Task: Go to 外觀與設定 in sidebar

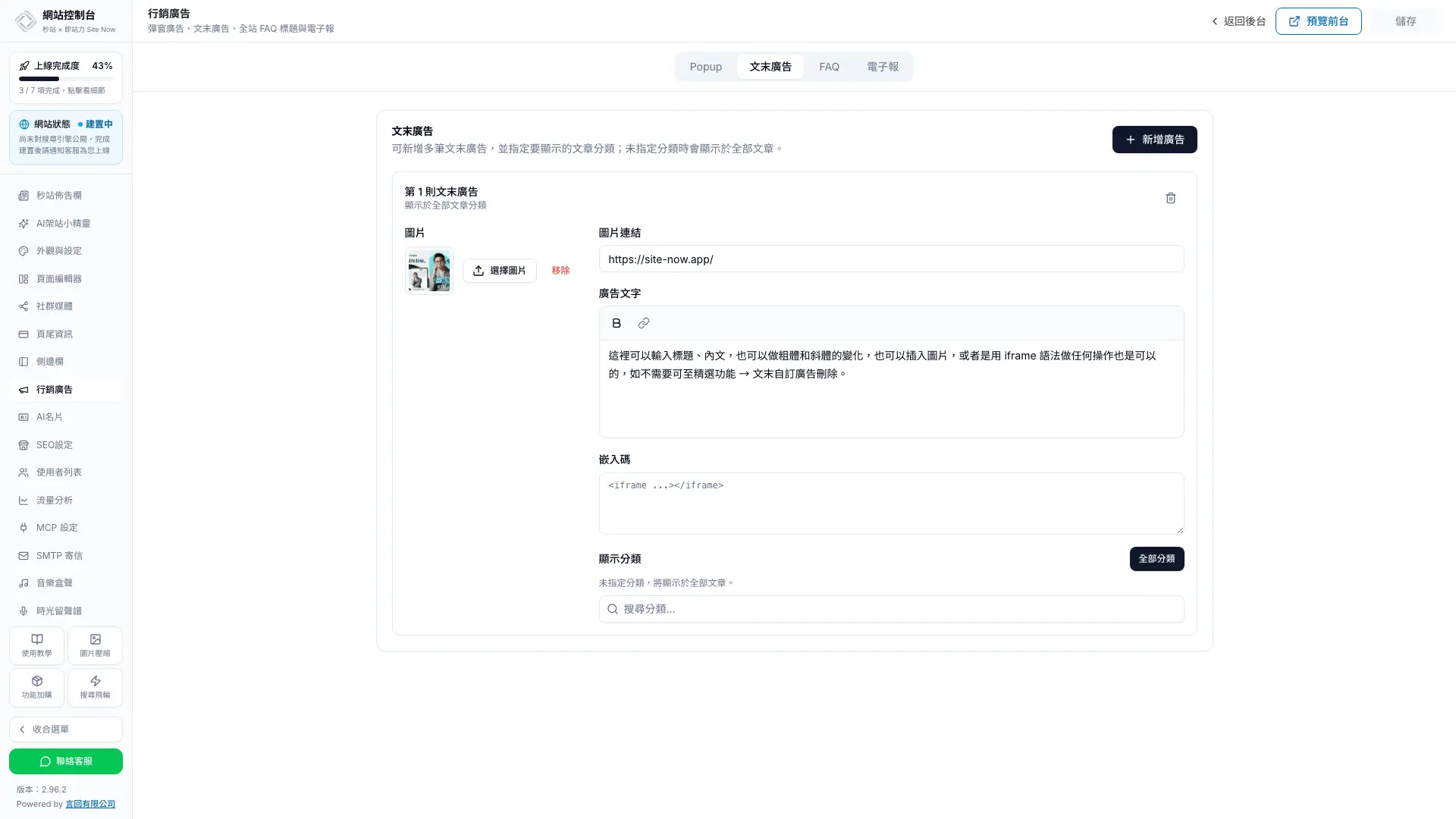Action: click(x=66, y=251)
